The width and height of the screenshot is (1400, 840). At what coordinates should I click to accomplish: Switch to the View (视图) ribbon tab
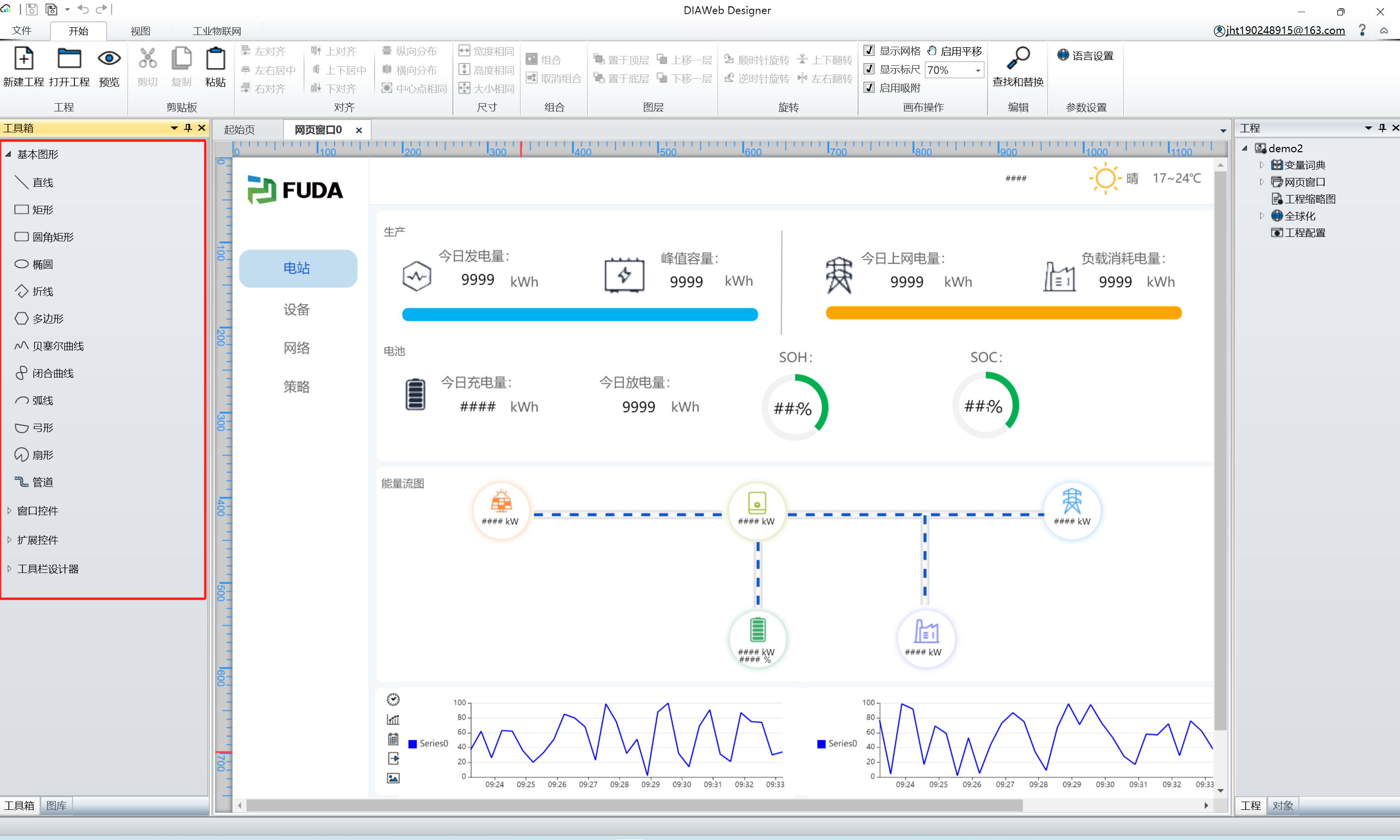(x=140, y=31)
